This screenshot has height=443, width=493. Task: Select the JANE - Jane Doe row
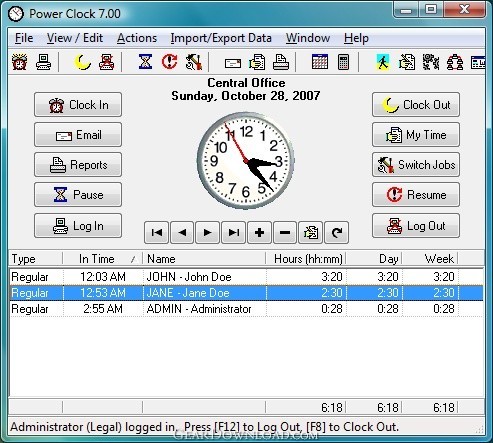[x=246, y=293]
